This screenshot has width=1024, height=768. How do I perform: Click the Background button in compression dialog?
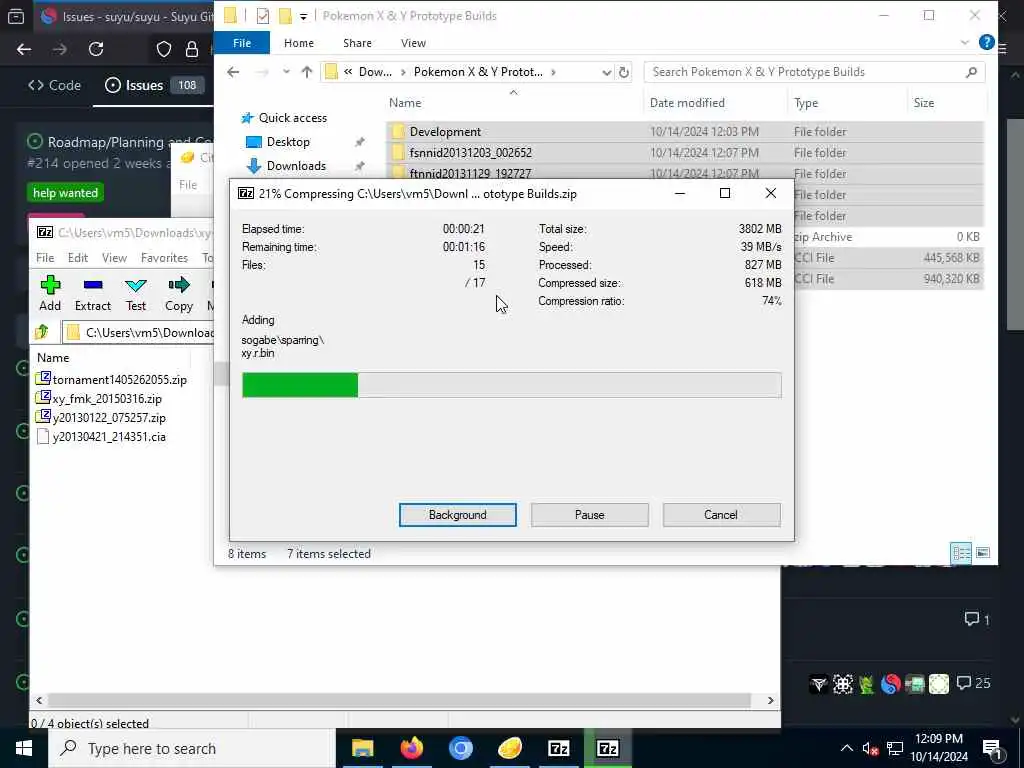tap(457, 515)
